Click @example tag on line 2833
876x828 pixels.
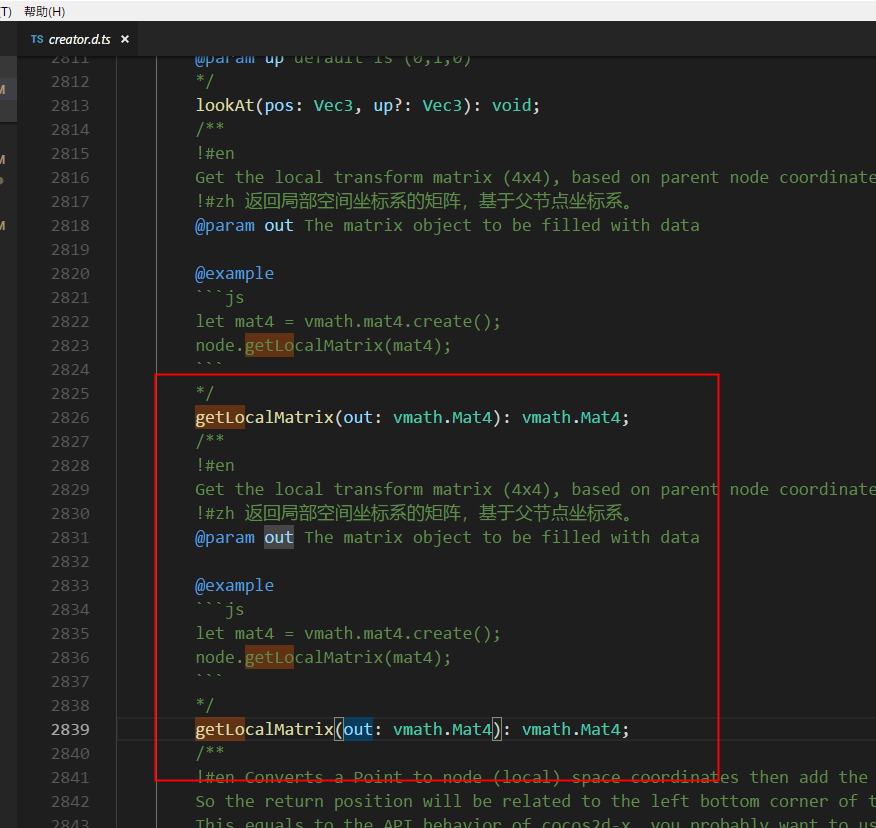pos(235,586)
